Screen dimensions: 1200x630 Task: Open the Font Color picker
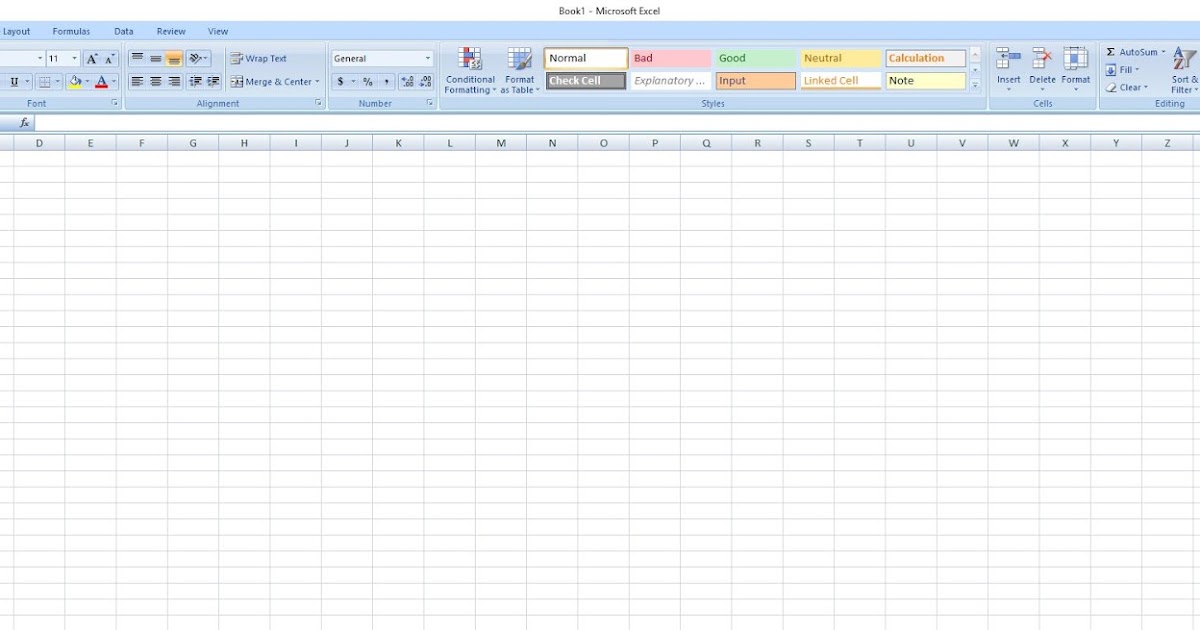(101, 81)
